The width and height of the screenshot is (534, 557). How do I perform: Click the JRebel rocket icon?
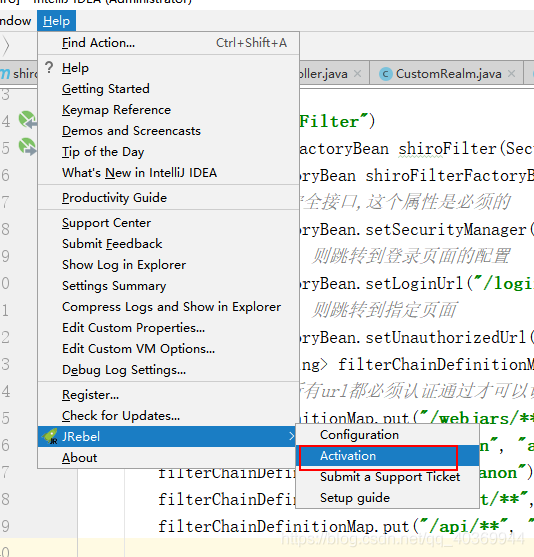click(50, 436)
